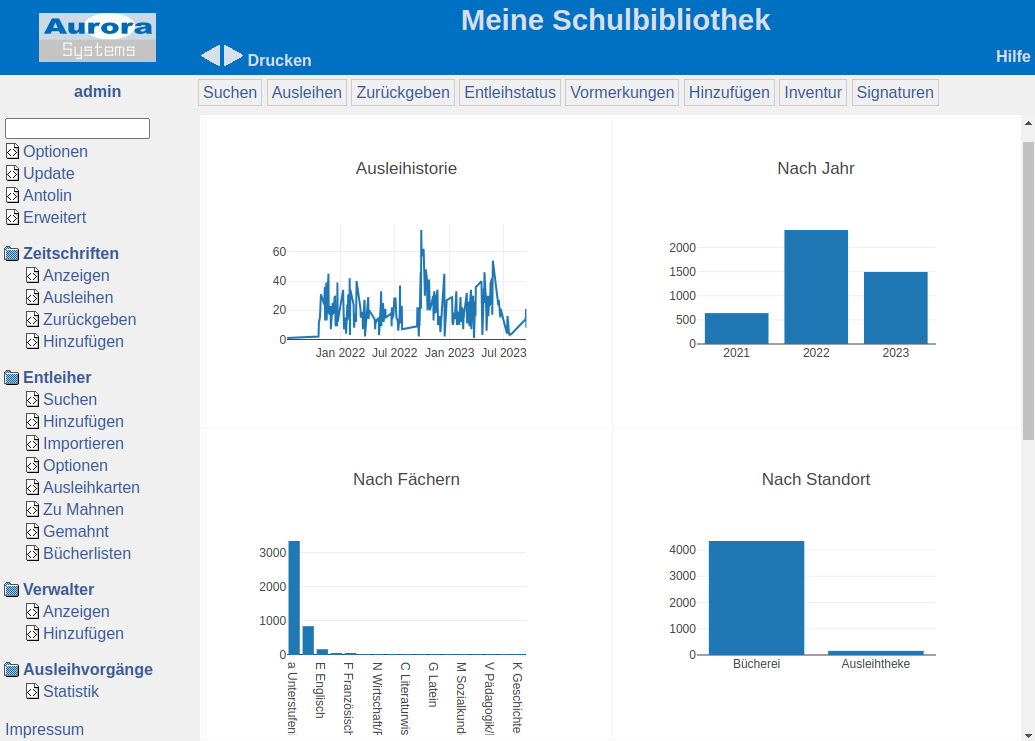This screenshot has width=1035, height=741.
Task: Click the page icon next to Ausleihkarten
Action: (x=32, y=488)
